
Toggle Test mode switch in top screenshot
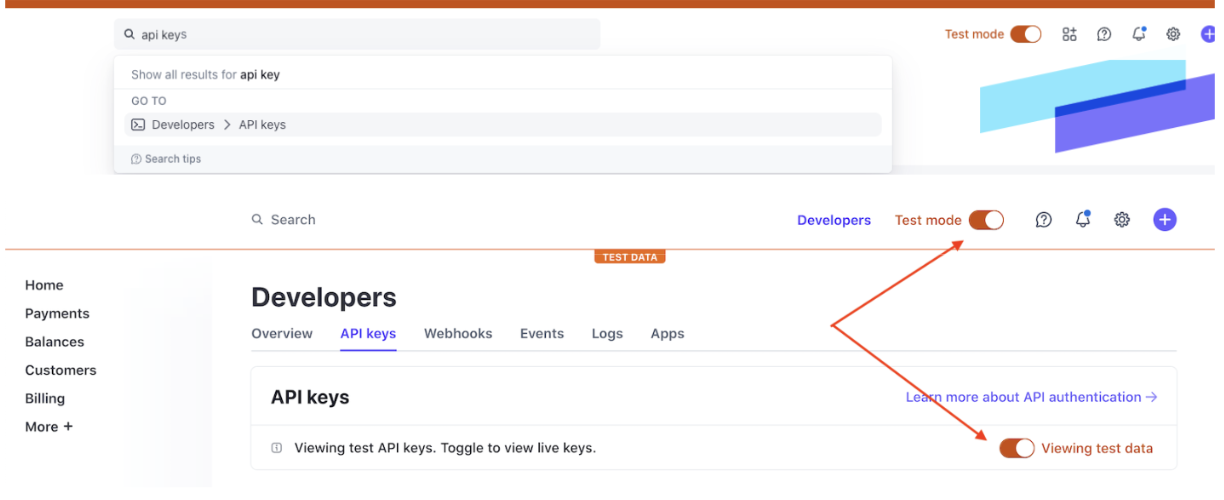click(1026, 34)
